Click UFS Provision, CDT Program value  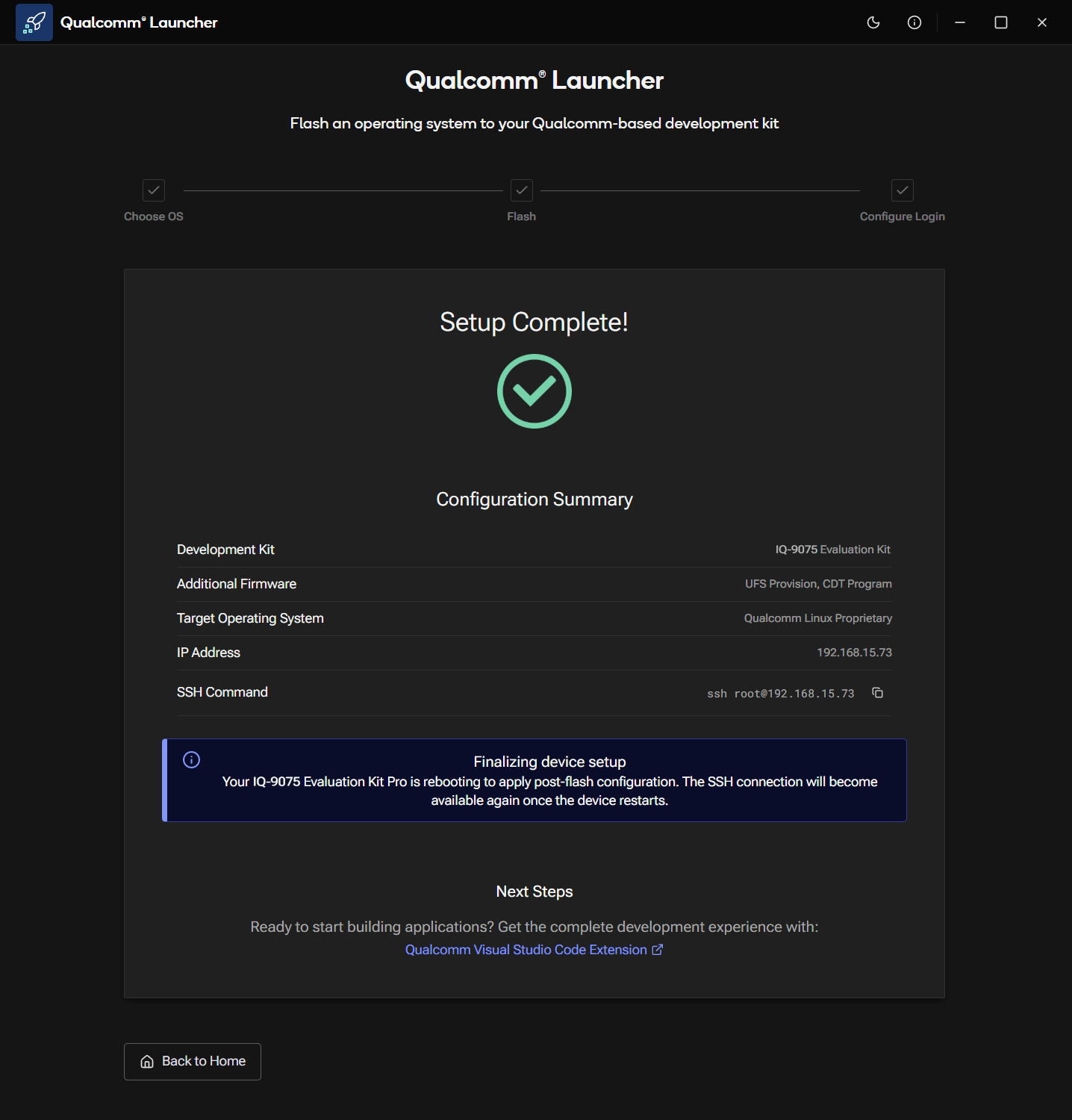tap(818, 584)
